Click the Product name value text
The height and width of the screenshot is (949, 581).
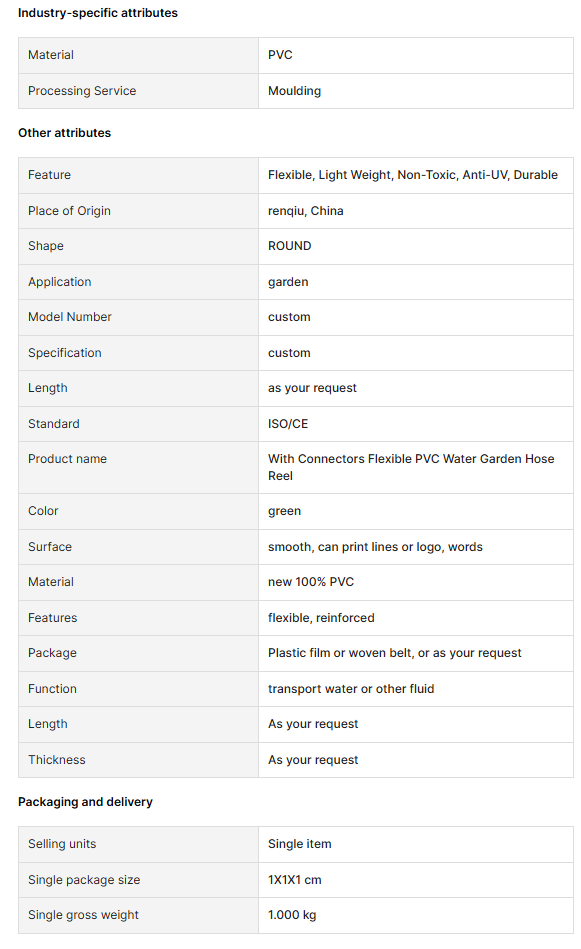pyautogui.click(x=411, y=467)
